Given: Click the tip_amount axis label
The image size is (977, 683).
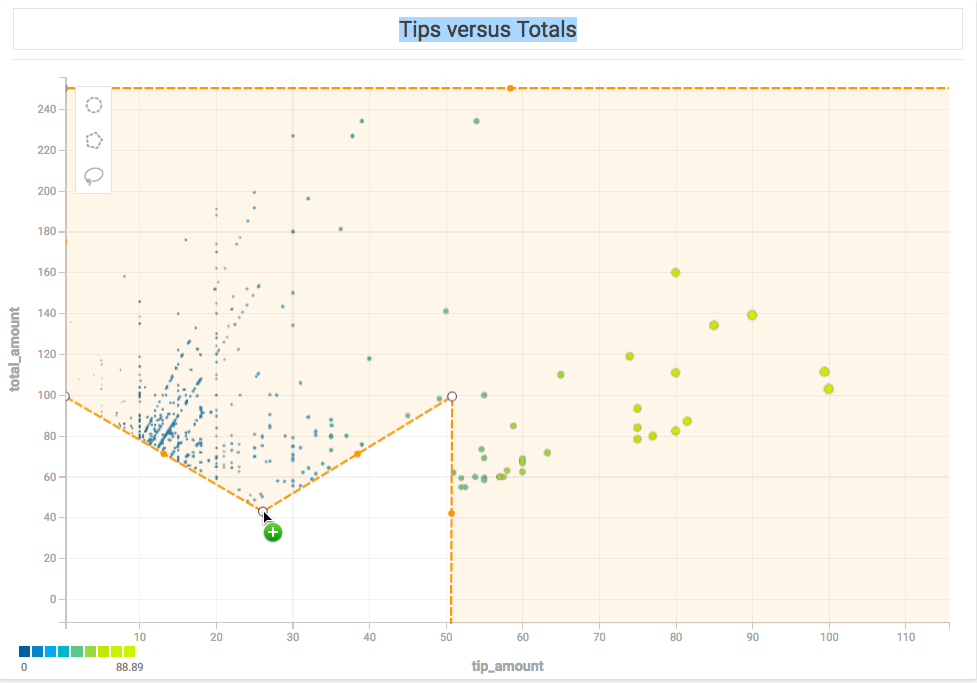Looking at the screenshot, I should [x=507, y=666].
